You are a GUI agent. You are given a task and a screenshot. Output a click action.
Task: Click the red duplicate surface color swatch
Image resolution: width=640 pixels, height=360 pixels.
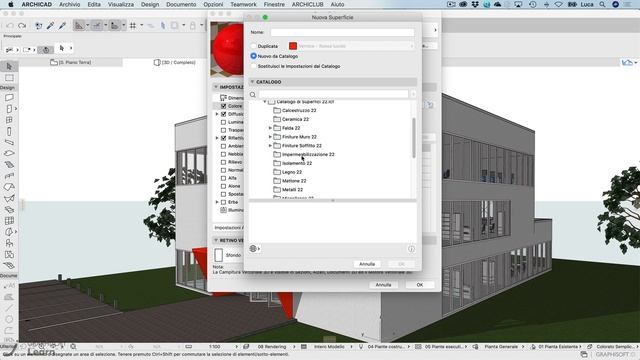[x=293, y=46]
